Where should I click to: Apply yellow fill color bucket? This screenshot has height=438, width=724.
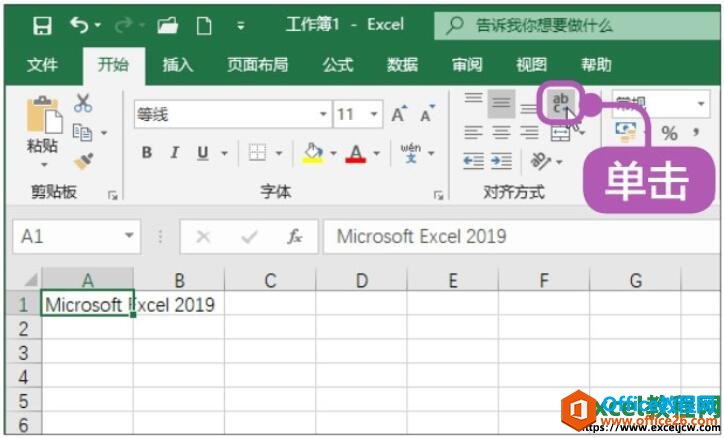pyautogui.click(x=313, y=153)
